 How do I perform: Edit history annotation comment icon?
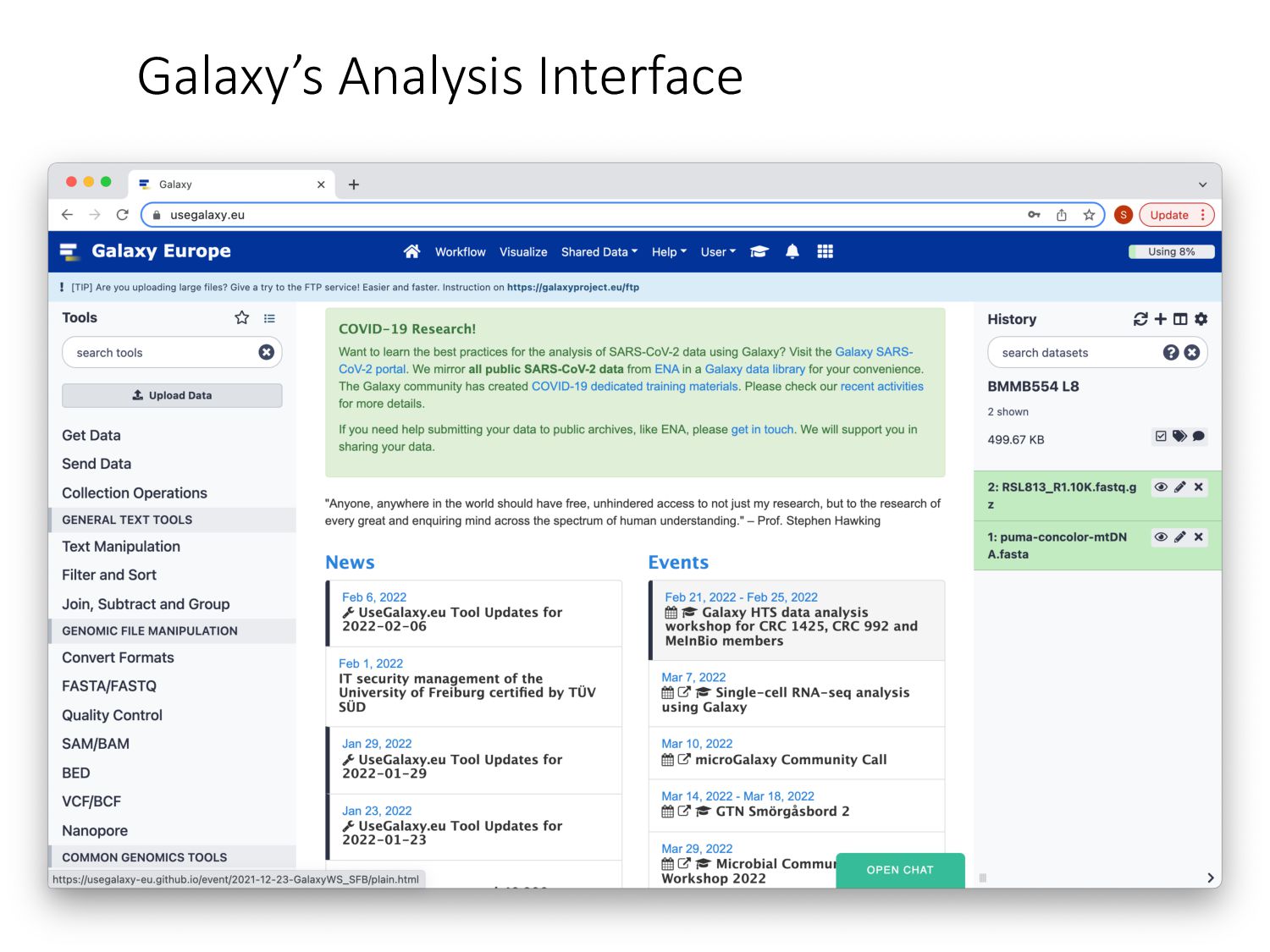tap(1199, 437)
